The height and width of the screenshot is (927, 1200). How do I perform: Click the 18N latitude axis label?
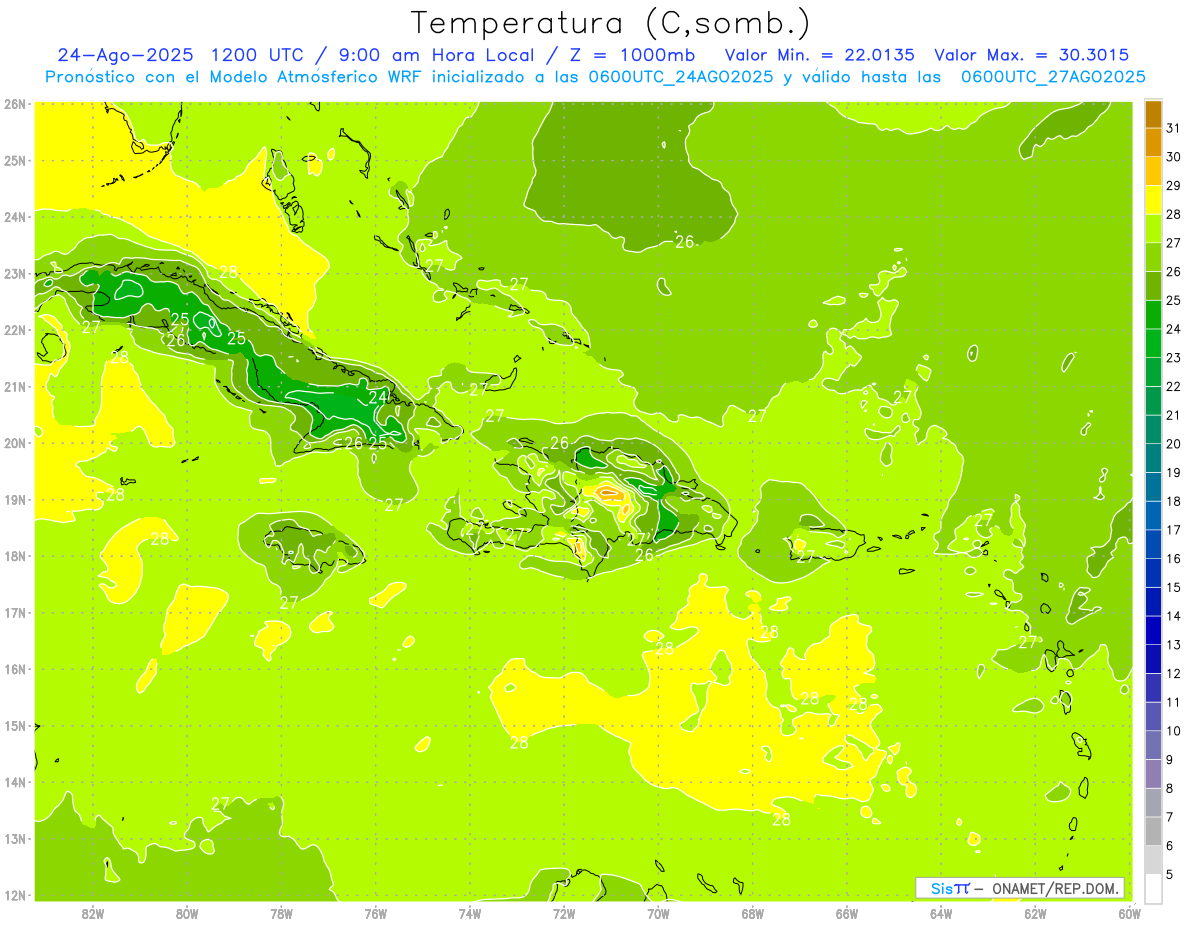15,555
